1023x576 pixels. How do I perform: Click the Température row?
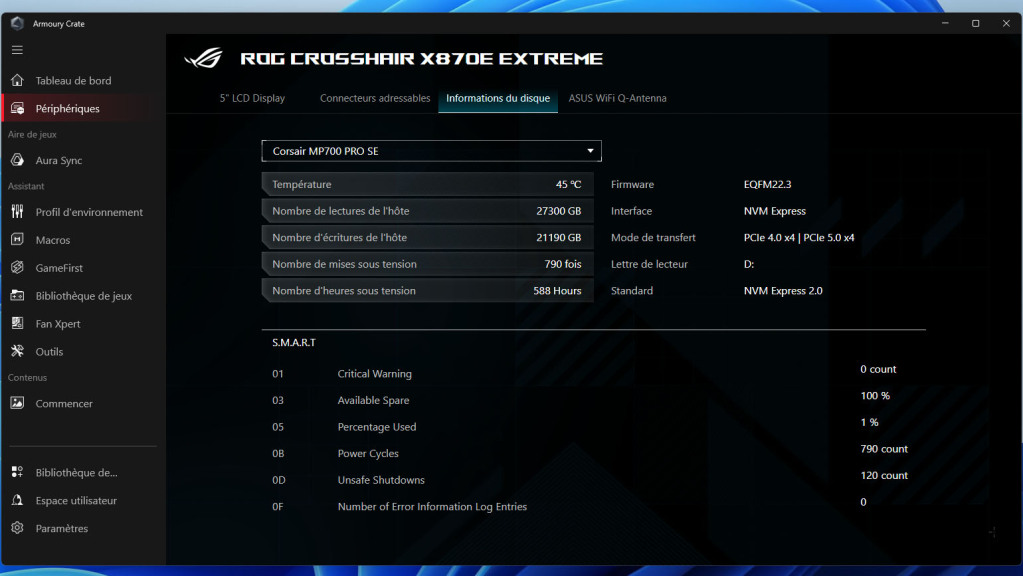(427, 184)
